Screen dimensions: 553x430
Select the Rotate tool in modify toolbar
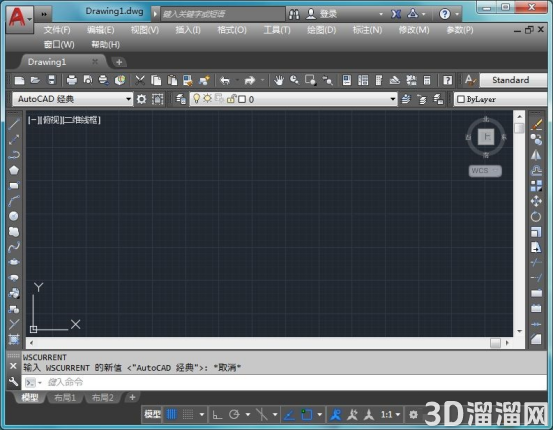[536, 216]
